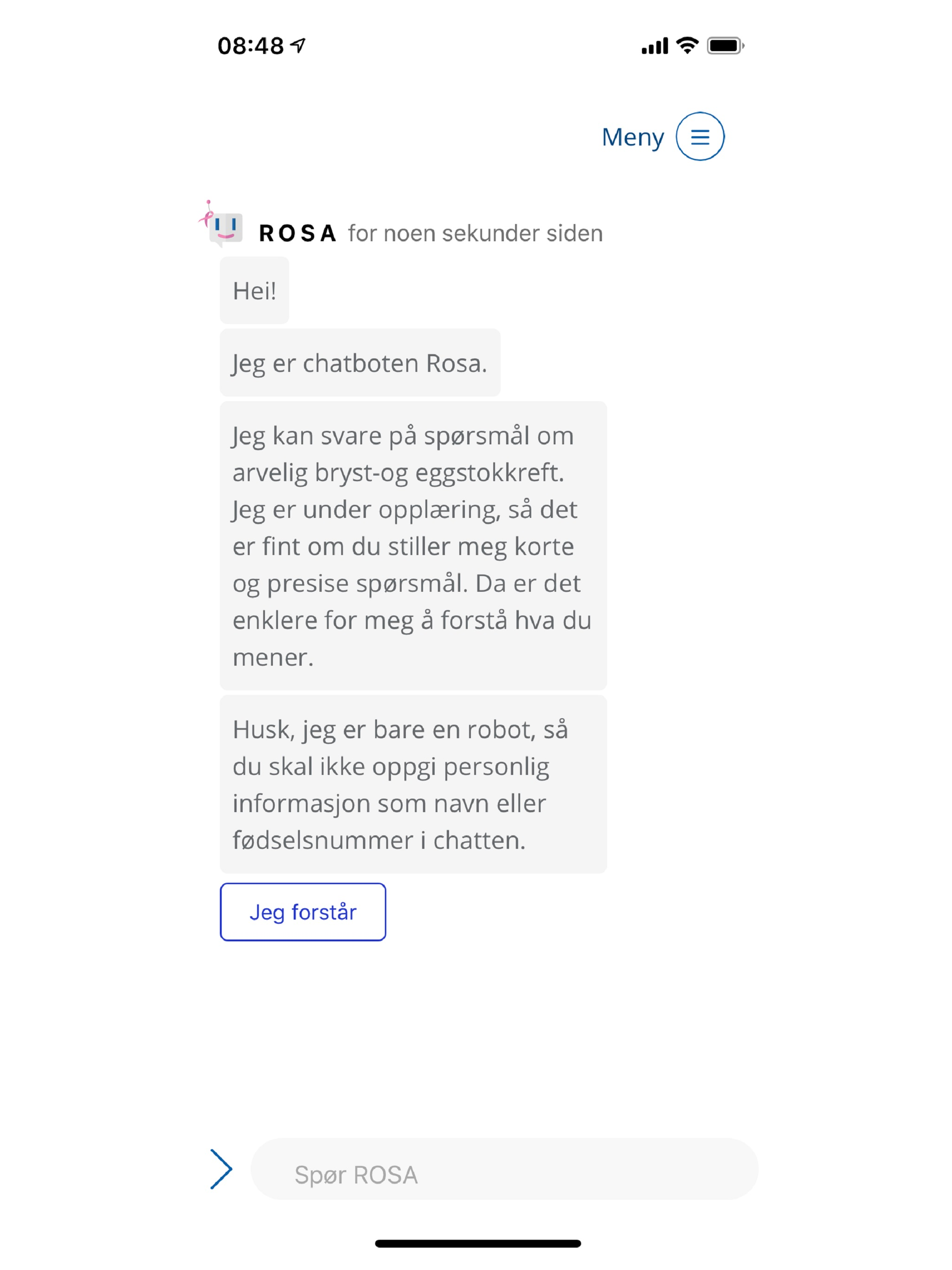Click the "Spør ROSA" input field
The width and height of the screenshot is (952, 1270).
(504, 1169)
